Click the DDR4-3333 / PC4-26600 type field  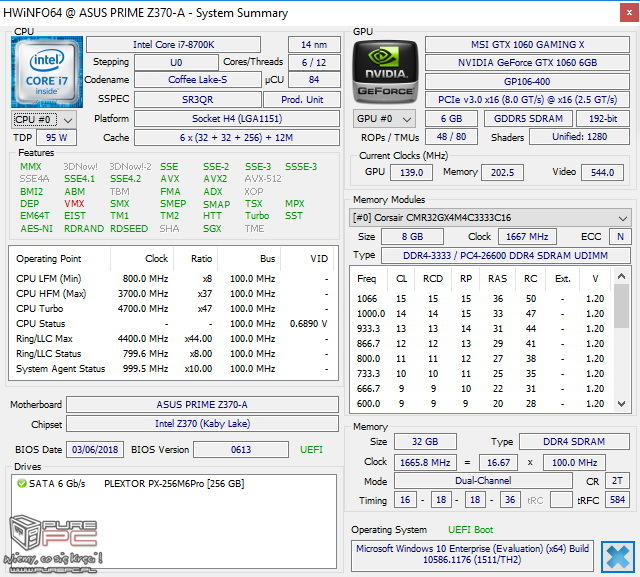coord(505,255)
